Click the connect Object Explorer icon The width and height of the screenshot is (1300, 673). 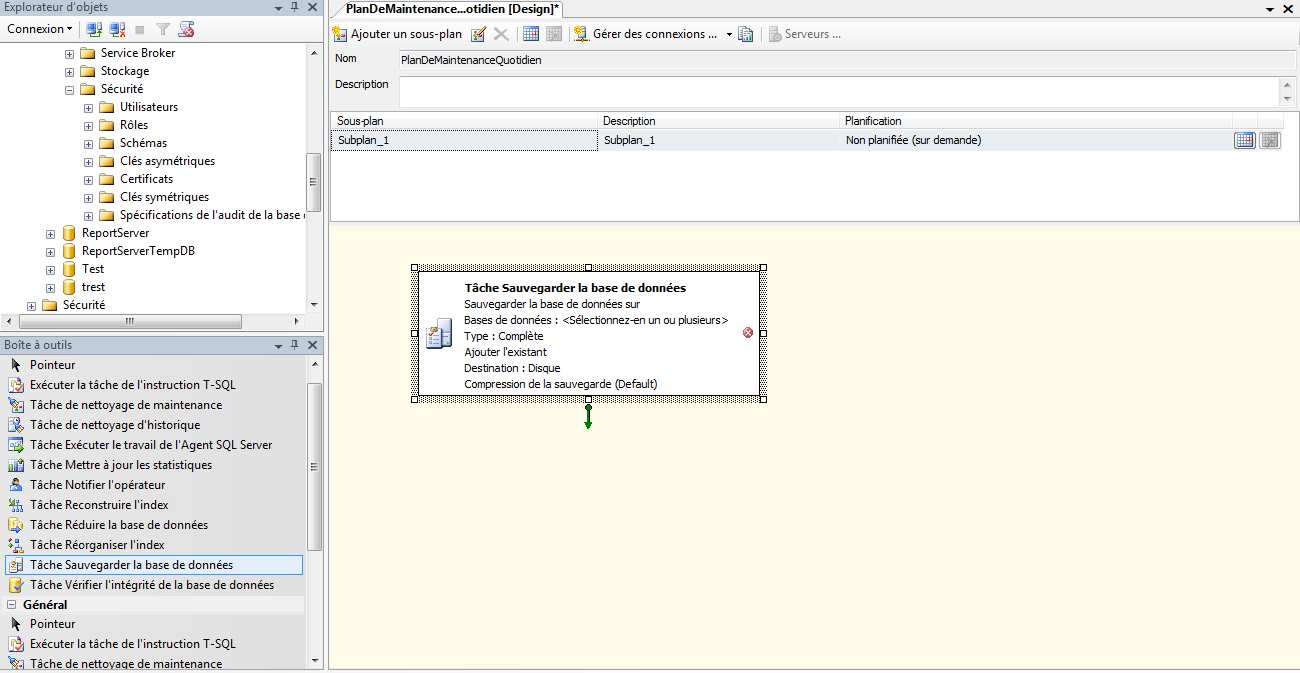coord(94,29)
